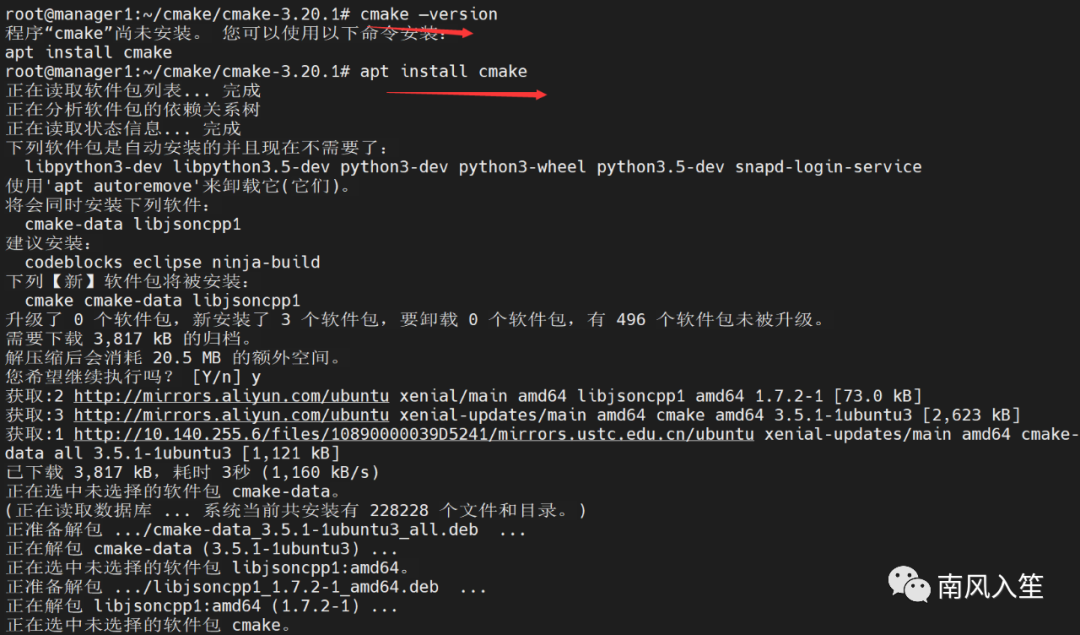Click 'ninja-build' in suggested packages
Image resolution: width=1080 pixels, height=635 pixels.
click(266, 262)
